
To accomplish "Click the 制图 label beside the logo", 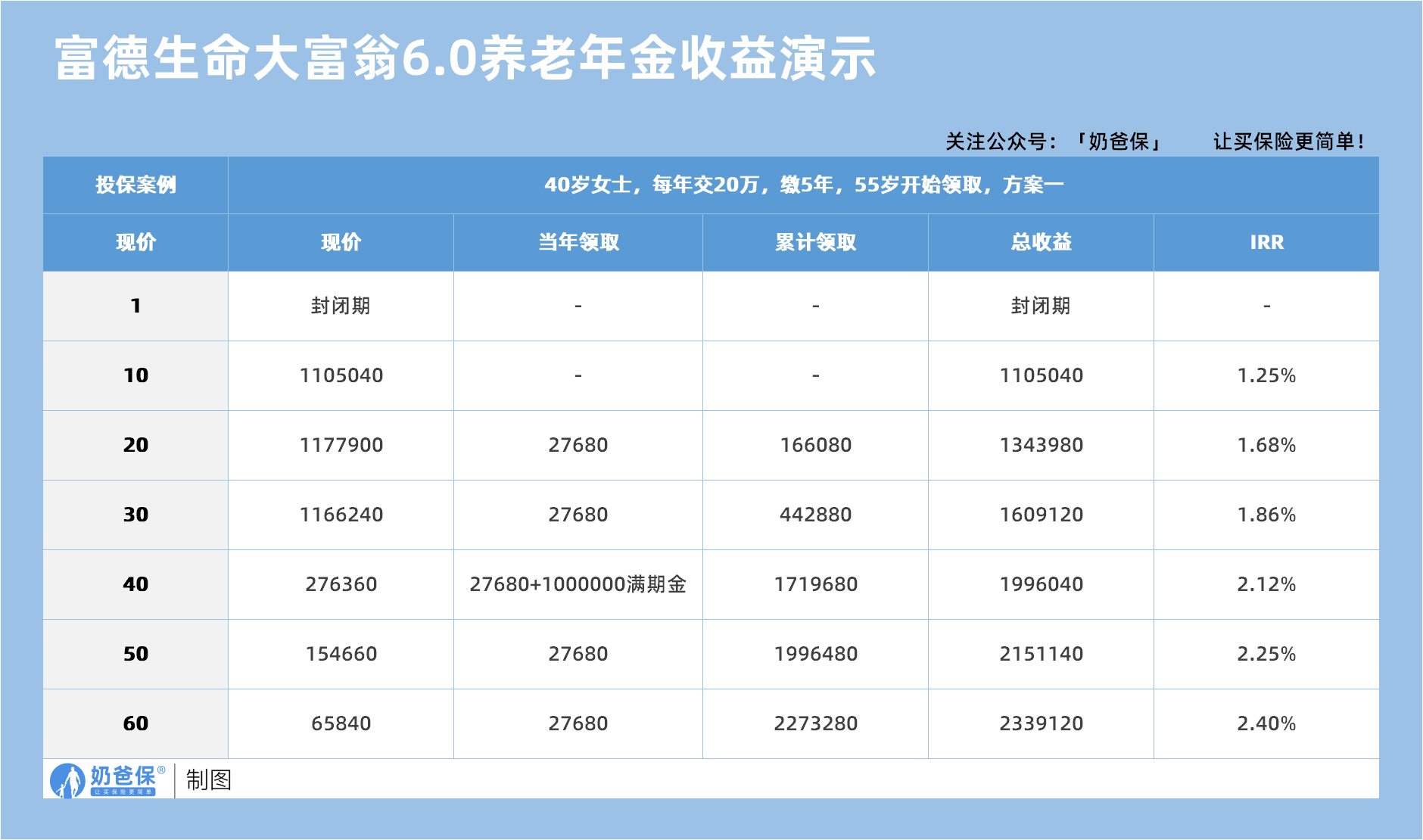I will coord(208,780).
